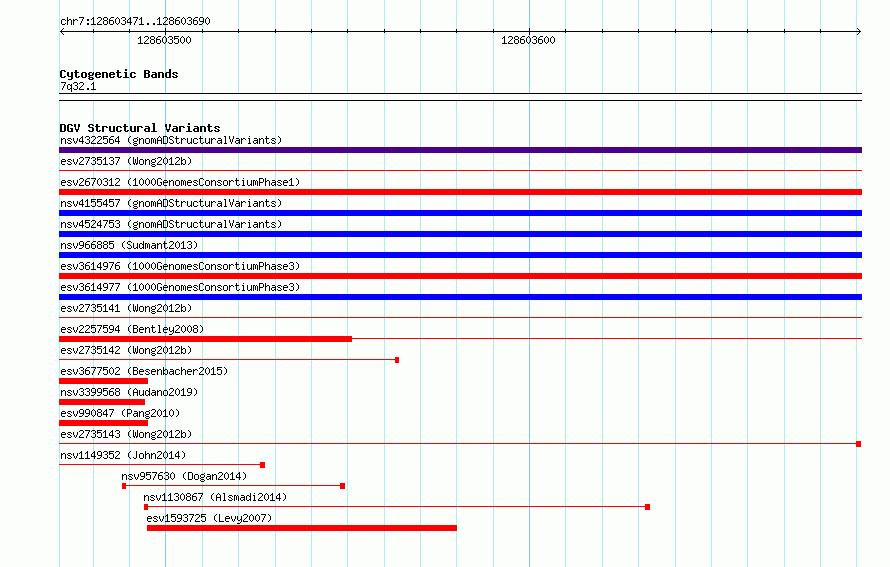
Task: Click the DGV Structural Variants track title
Action: tap(140, 128)
